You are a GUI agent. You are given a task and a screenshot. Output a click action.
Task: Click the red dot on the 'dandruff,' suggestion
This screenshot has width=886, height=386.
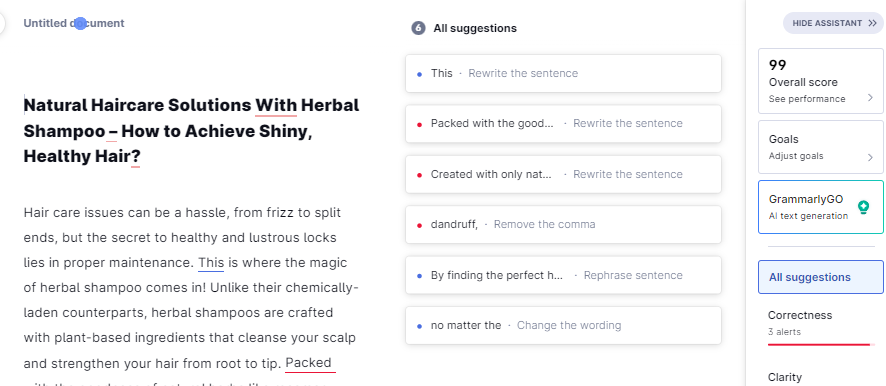(x=419, y=225)
